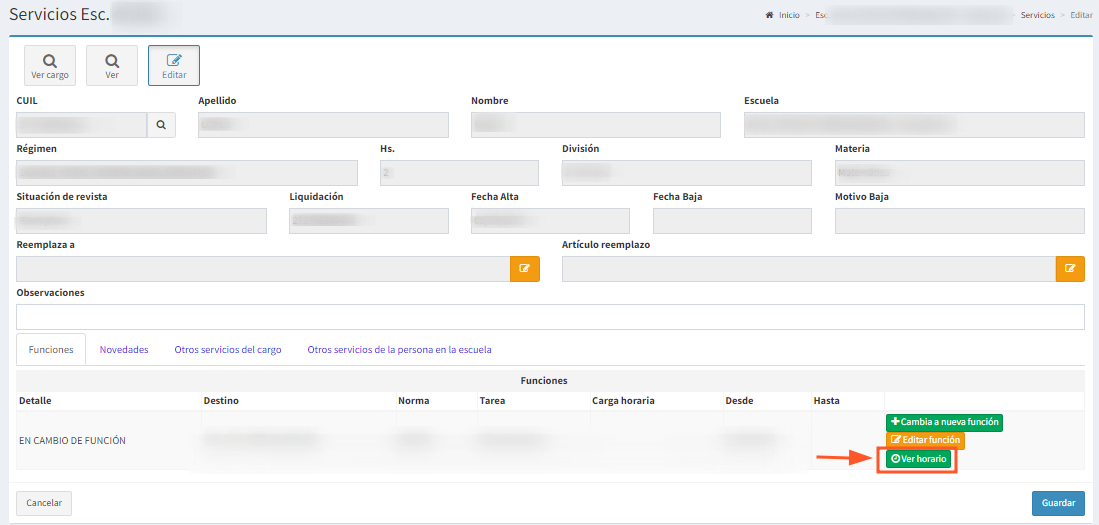The image size is (1099, 525).
Task: Edit Reemplaza a with orange pencil button
Action: coord(525,268)
